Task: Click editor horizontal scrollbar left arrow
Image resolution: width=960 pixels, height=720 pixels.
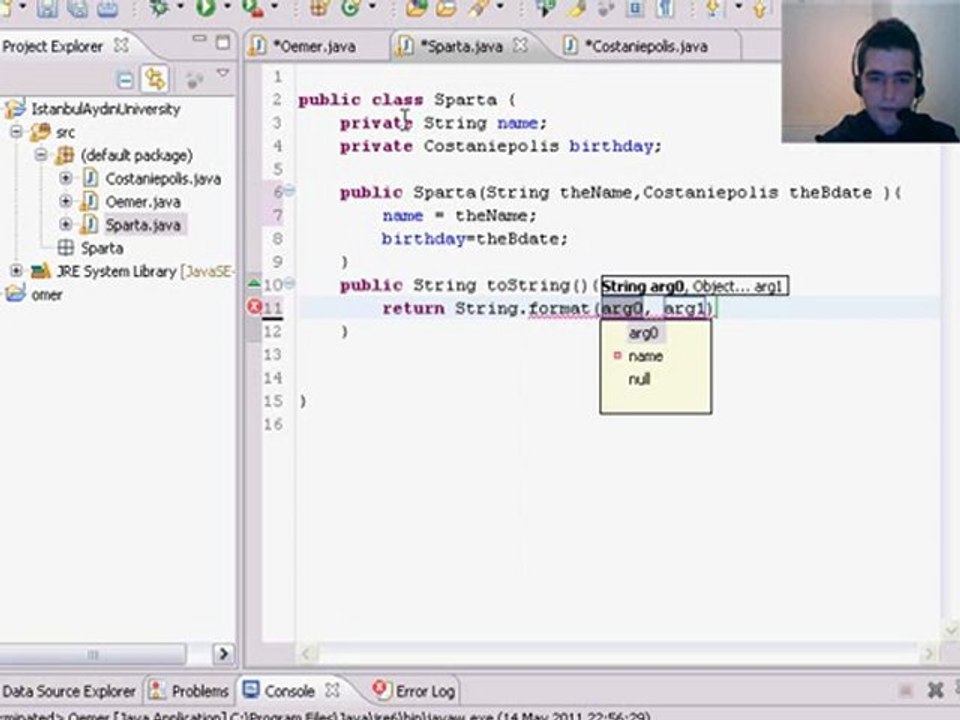Action: [x=307, y=654]
